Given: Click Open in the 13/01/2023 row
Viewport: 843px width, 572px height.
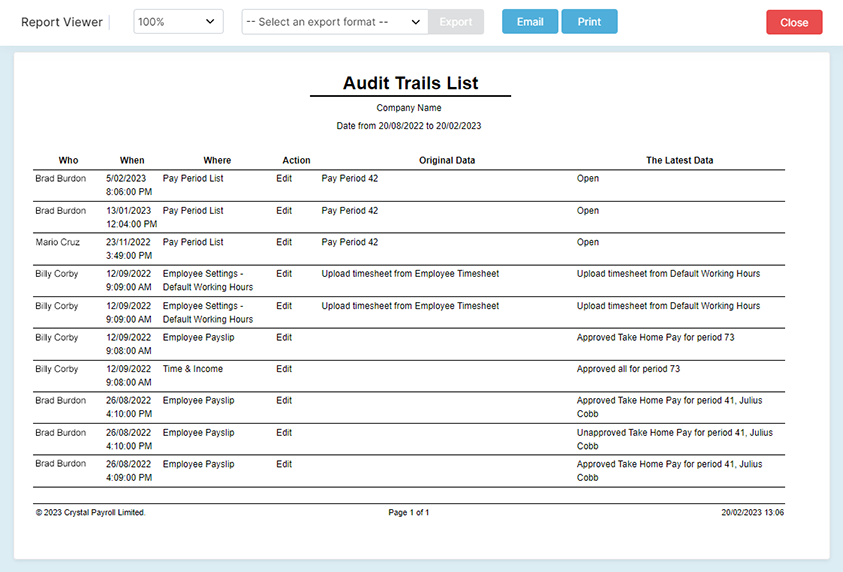Looking at the screenshot, I should pyautogui.click(x=588, y=211).
